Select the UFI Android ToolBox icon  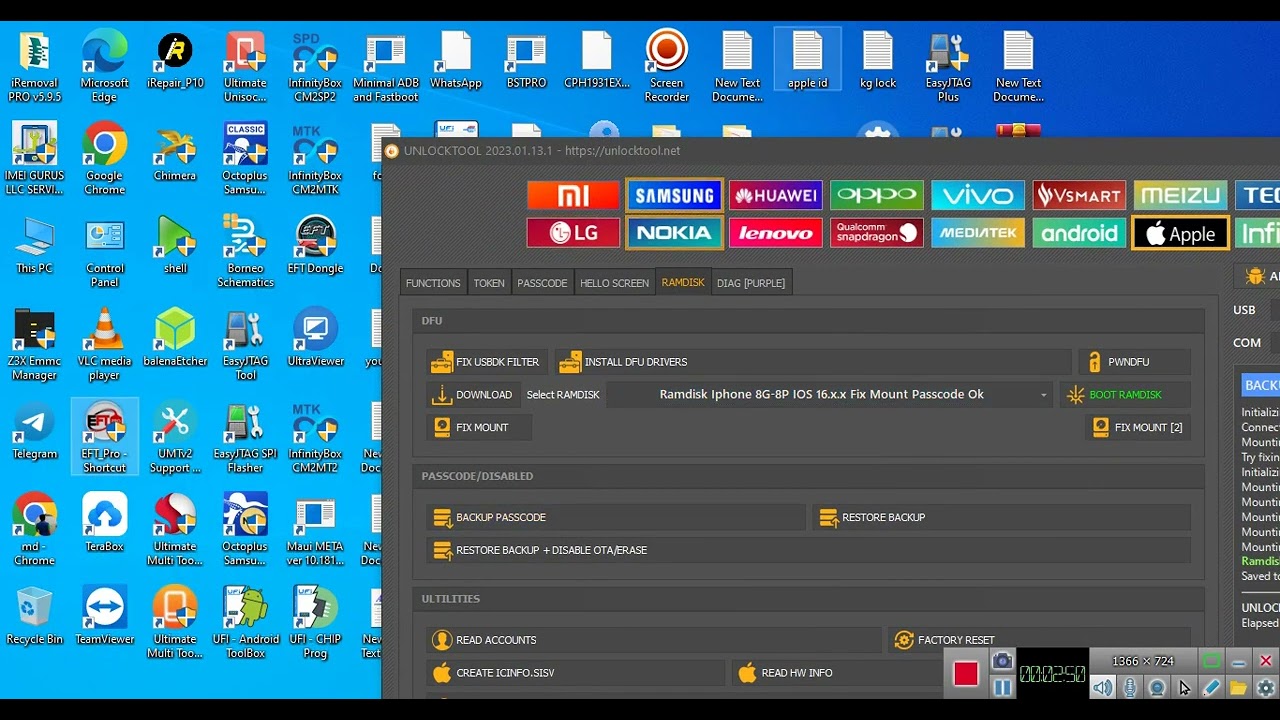[x=245, y=623]
